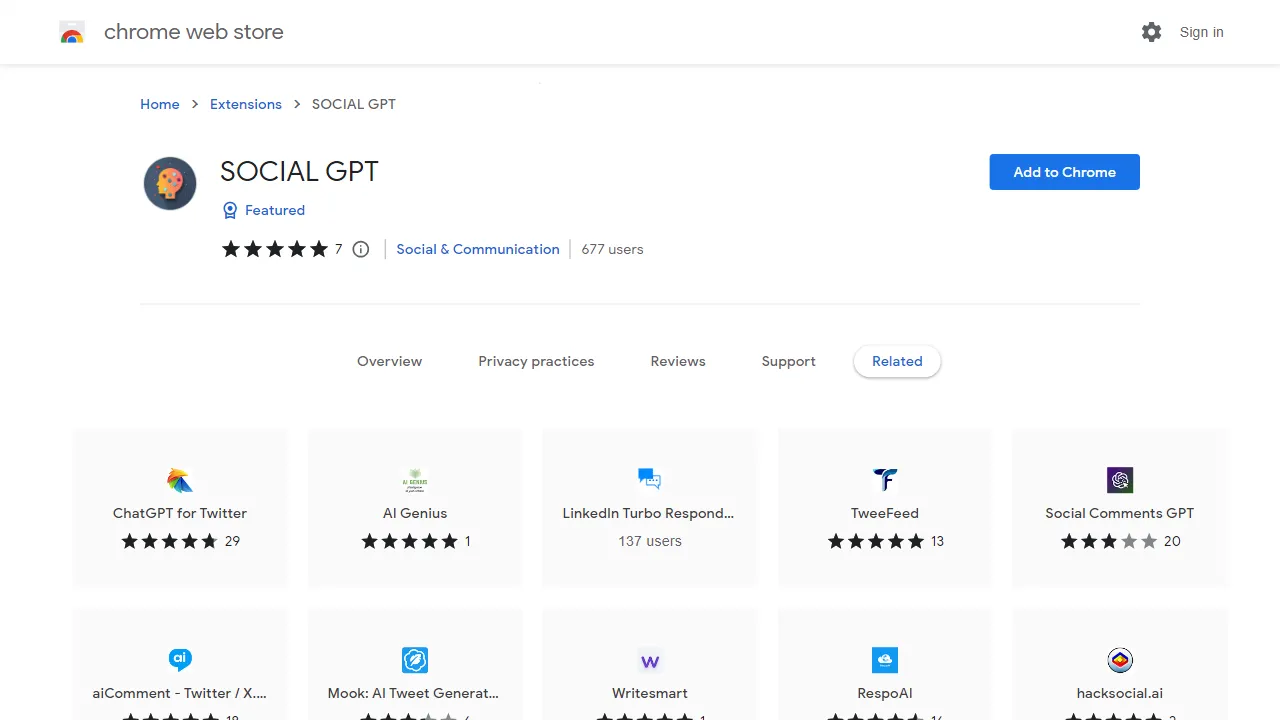Click the 677 users text
The height and width of the screenshot is (720, 1280).
coord(612,249)
